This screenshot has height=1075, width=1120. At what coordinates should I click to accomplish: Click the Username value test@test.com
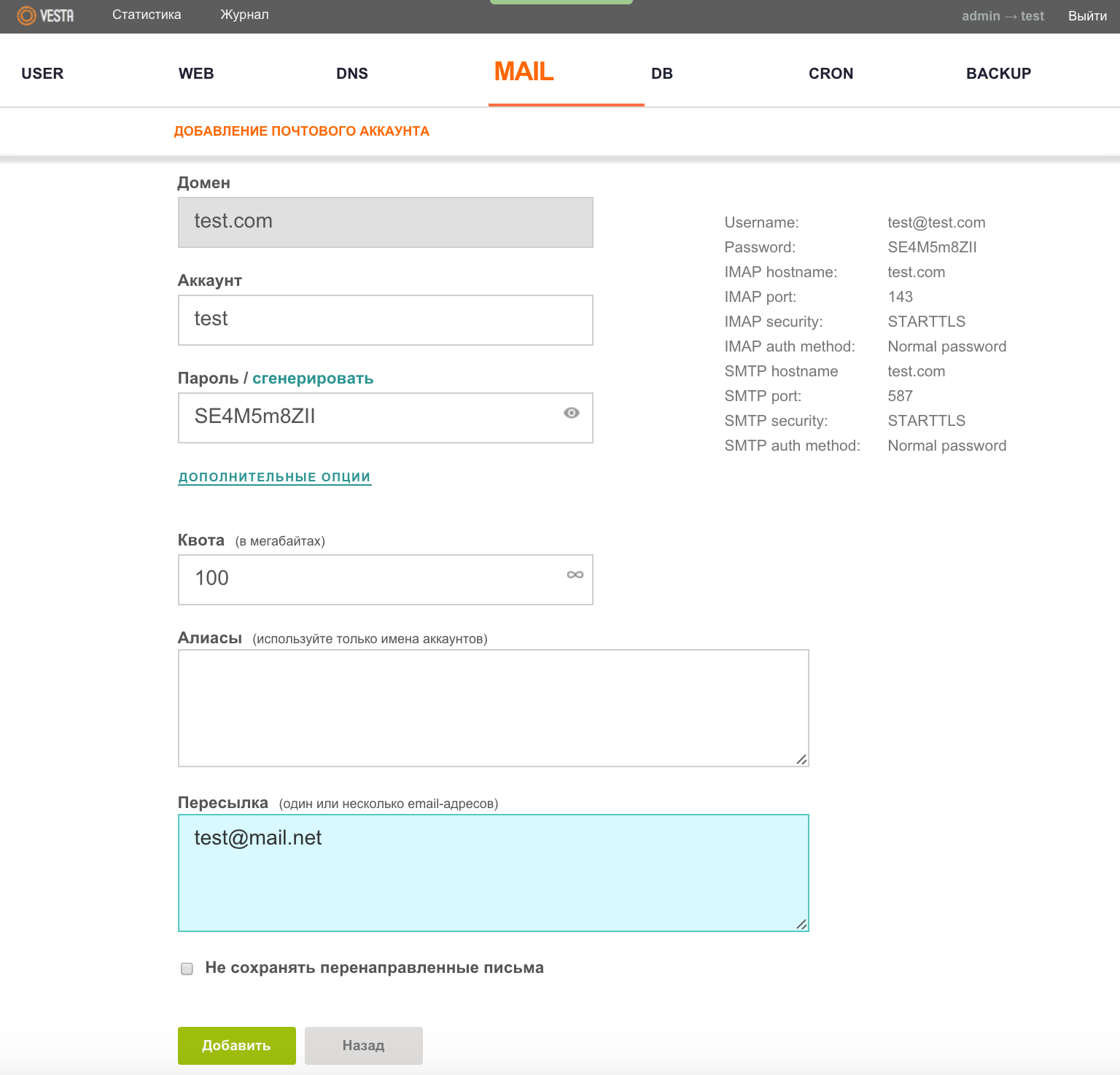point(936,222)
